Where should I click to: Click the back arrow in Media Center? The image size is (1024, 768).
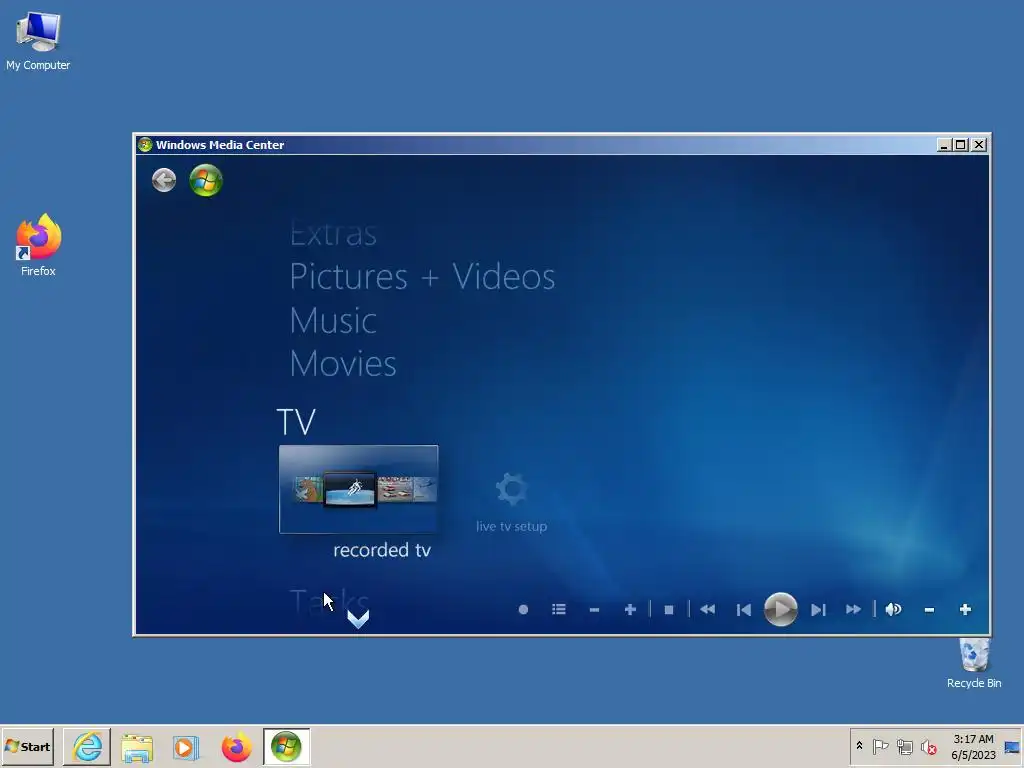click(164, 180)
